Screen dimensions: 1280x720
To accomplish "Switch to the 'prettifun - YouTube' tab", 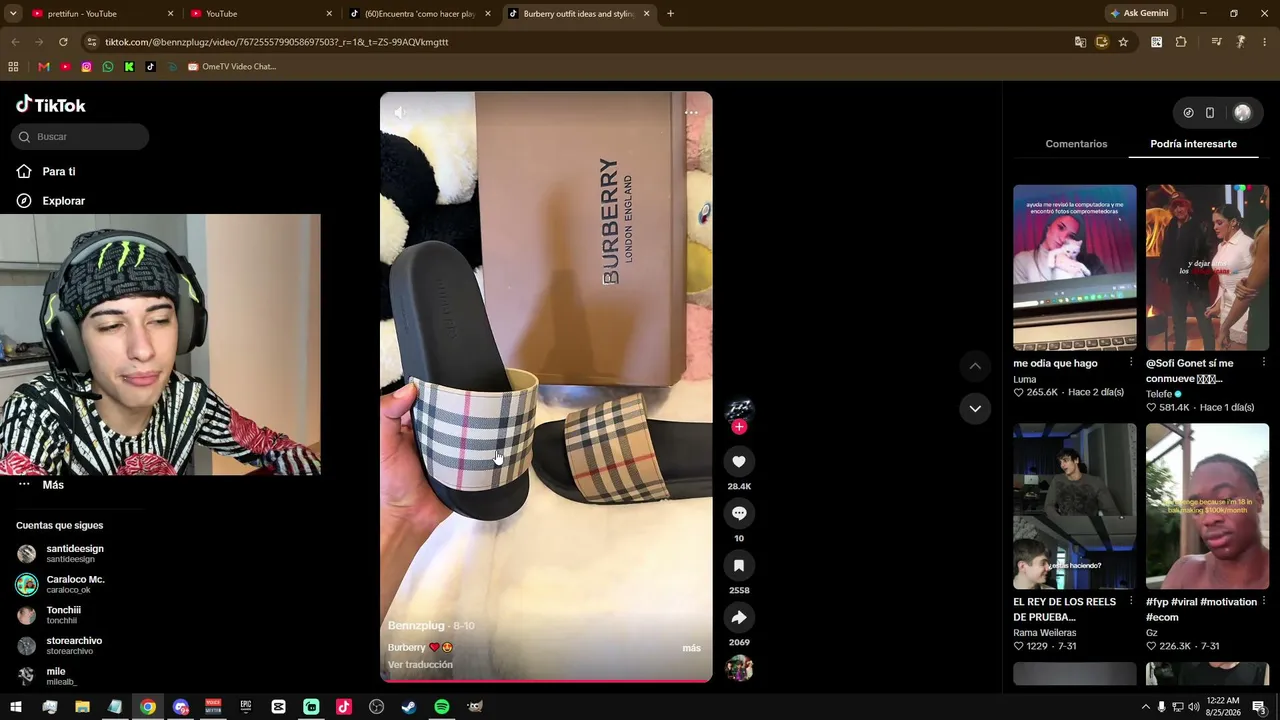I will (x=103, y=14).
